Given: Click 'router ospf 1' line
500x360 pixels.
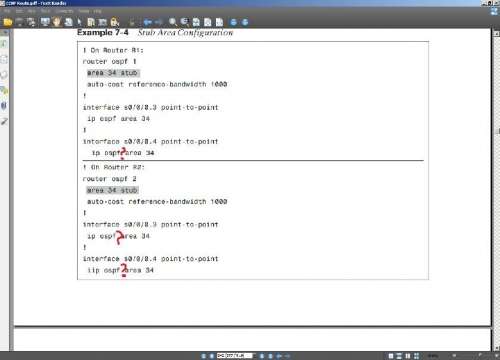Looking at the screenshot, I should tap(109, 62).
